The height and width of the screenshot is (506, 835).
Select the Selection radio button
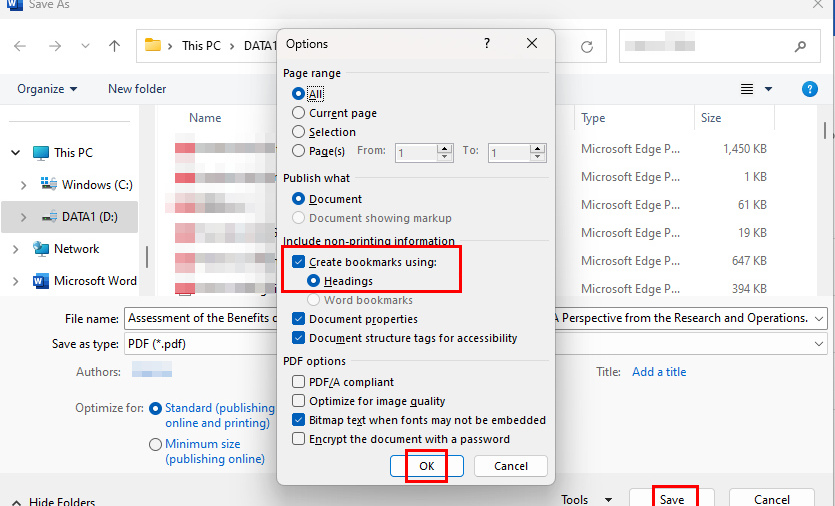tap(298, 132)
